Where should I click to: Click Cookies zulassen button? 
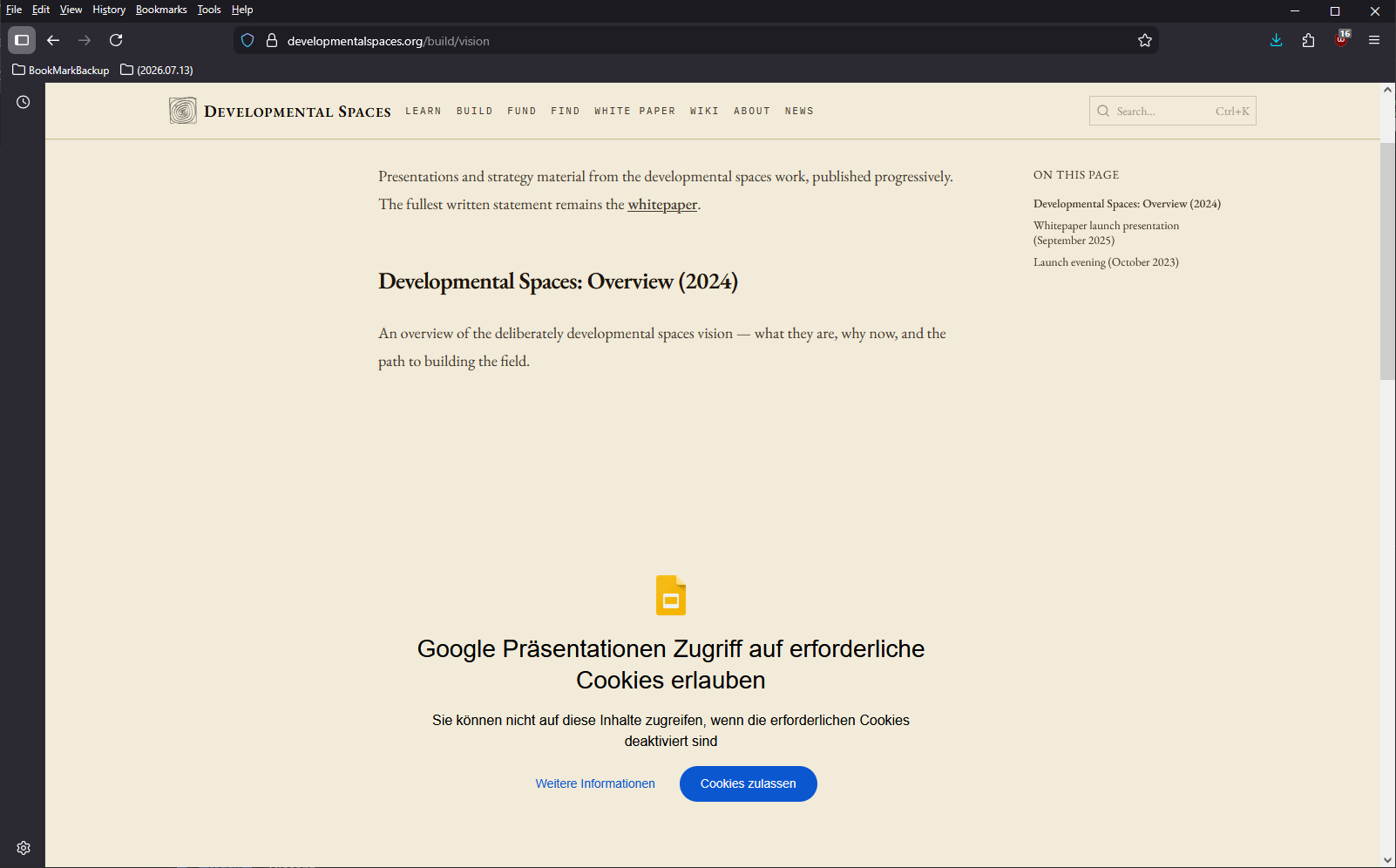pos(749,783)
